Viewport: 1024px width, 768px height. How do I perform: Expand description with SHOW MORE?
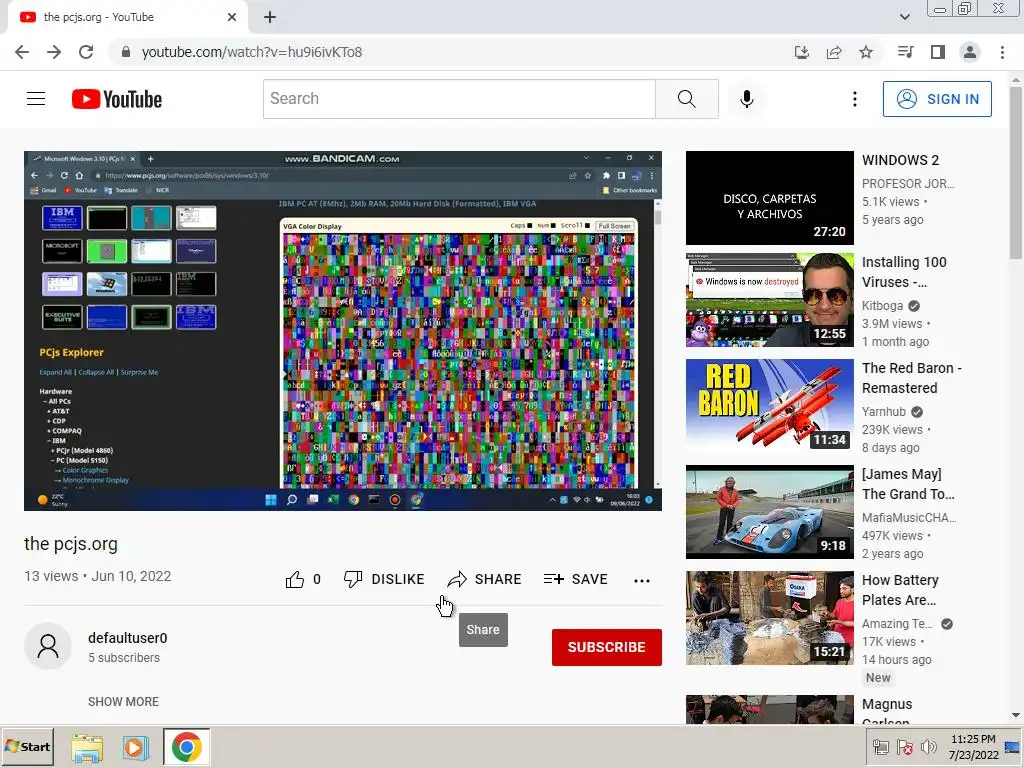(123, 701)
